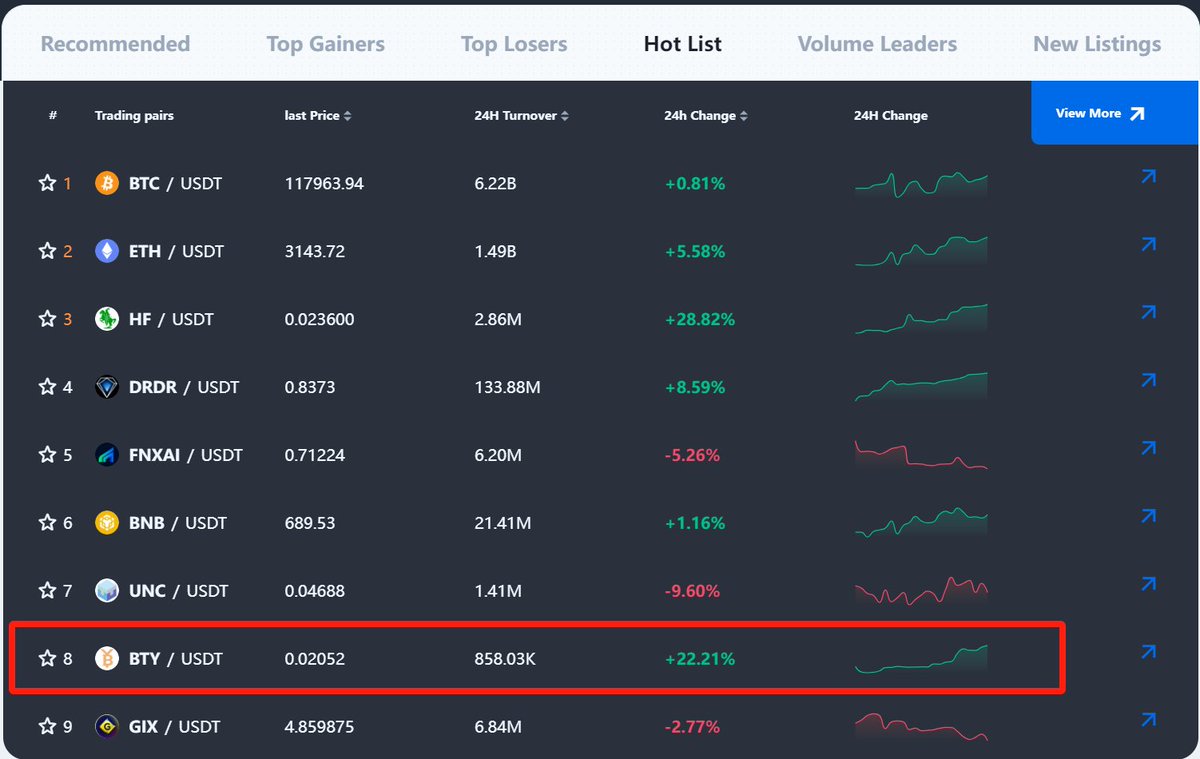Click the FNXAI price sparkline chart

pos(920,454)
